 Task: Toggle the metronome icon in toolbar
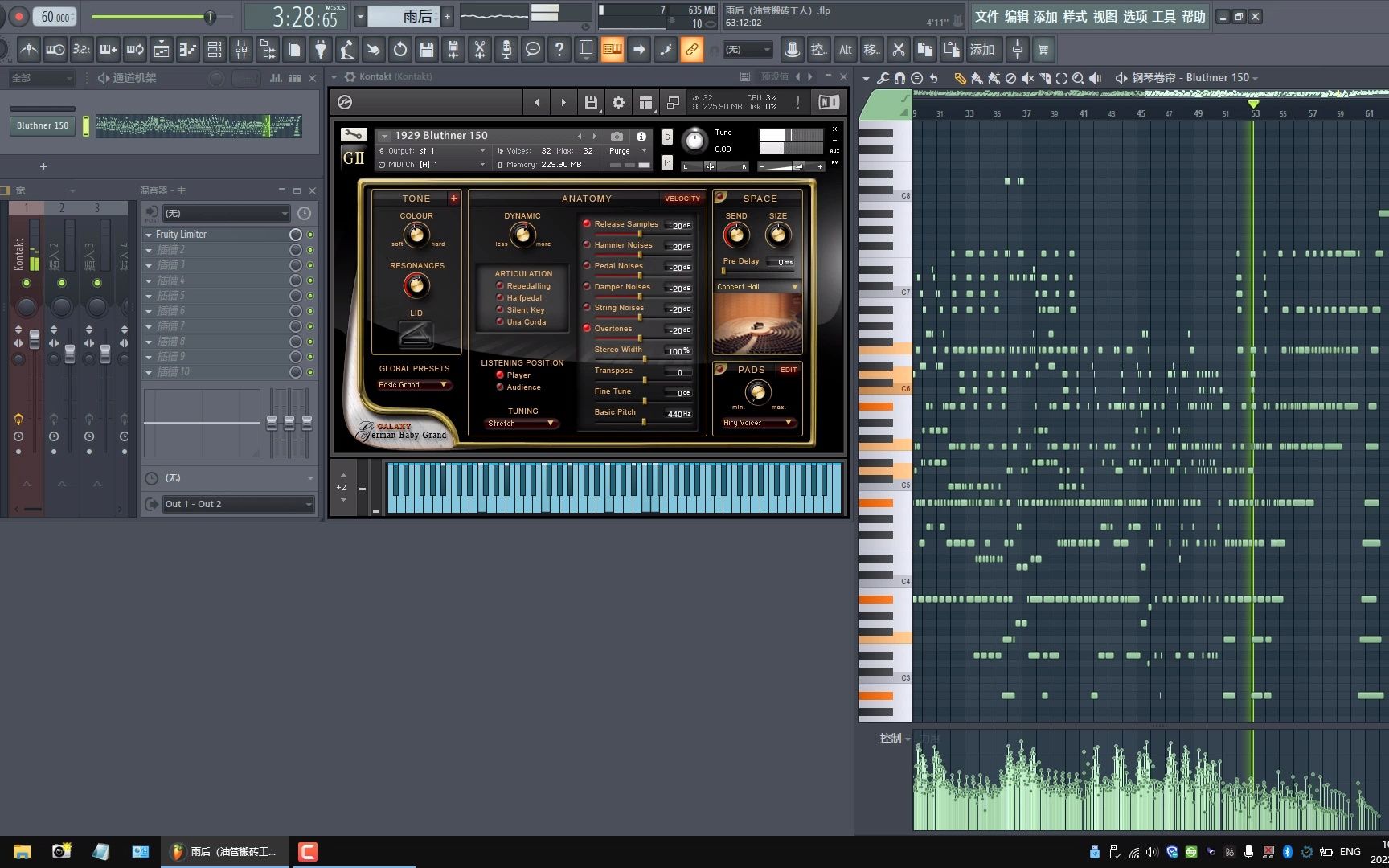pos(29,50)
